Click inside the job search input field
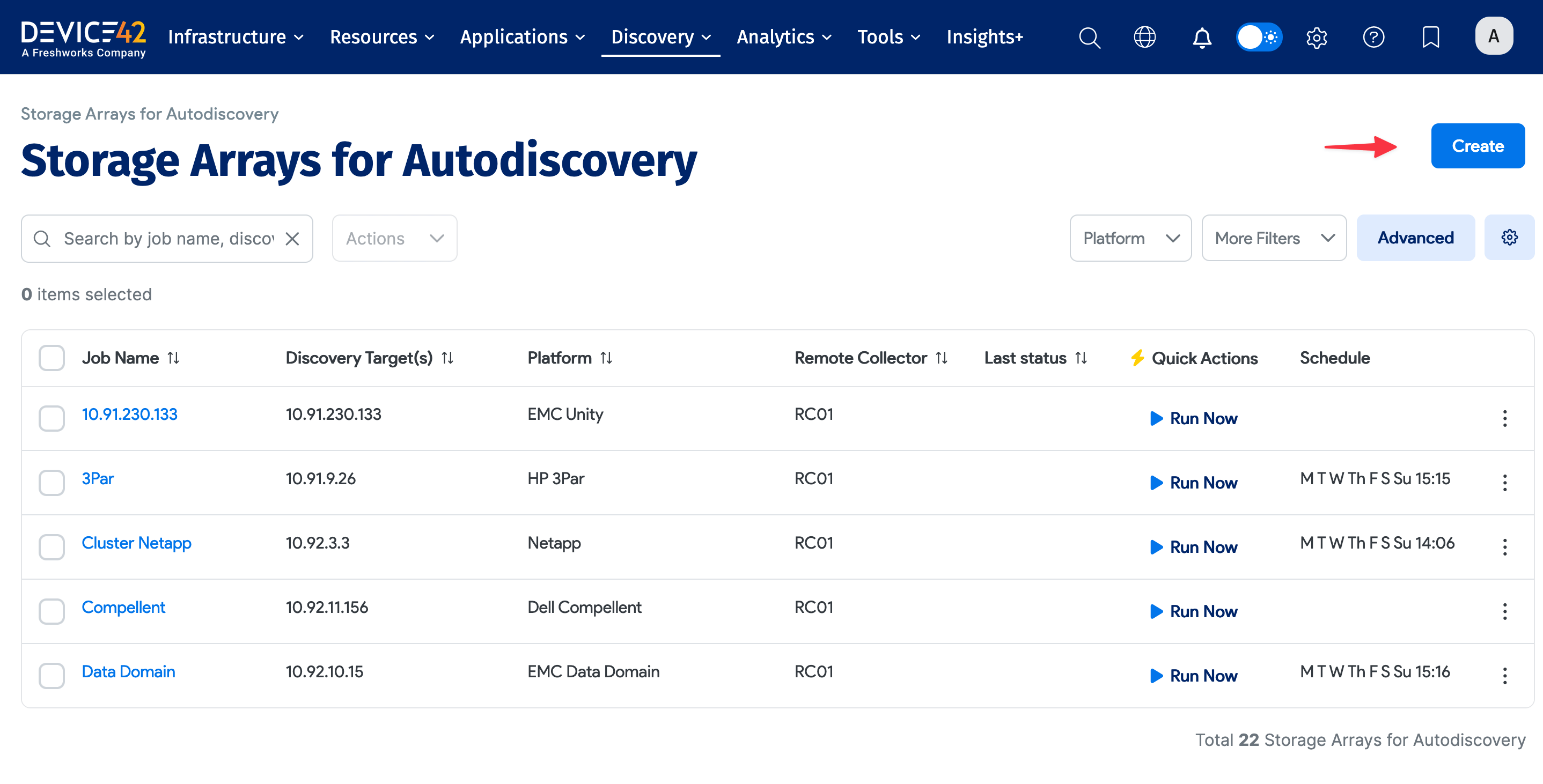This screenshot has width=1543, height=784. pos(161,238)
